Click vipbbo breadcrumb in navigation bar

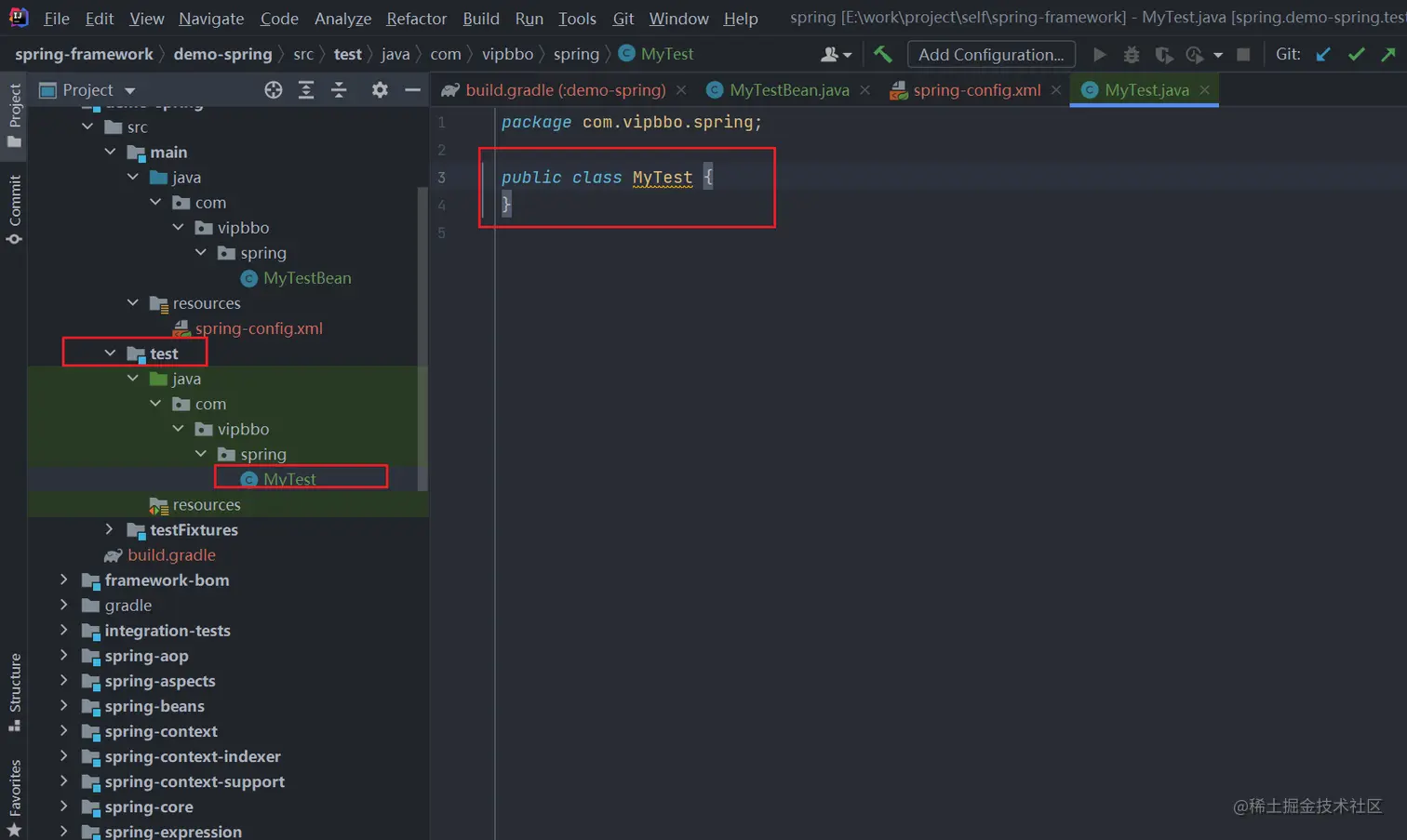coord(507,54)
